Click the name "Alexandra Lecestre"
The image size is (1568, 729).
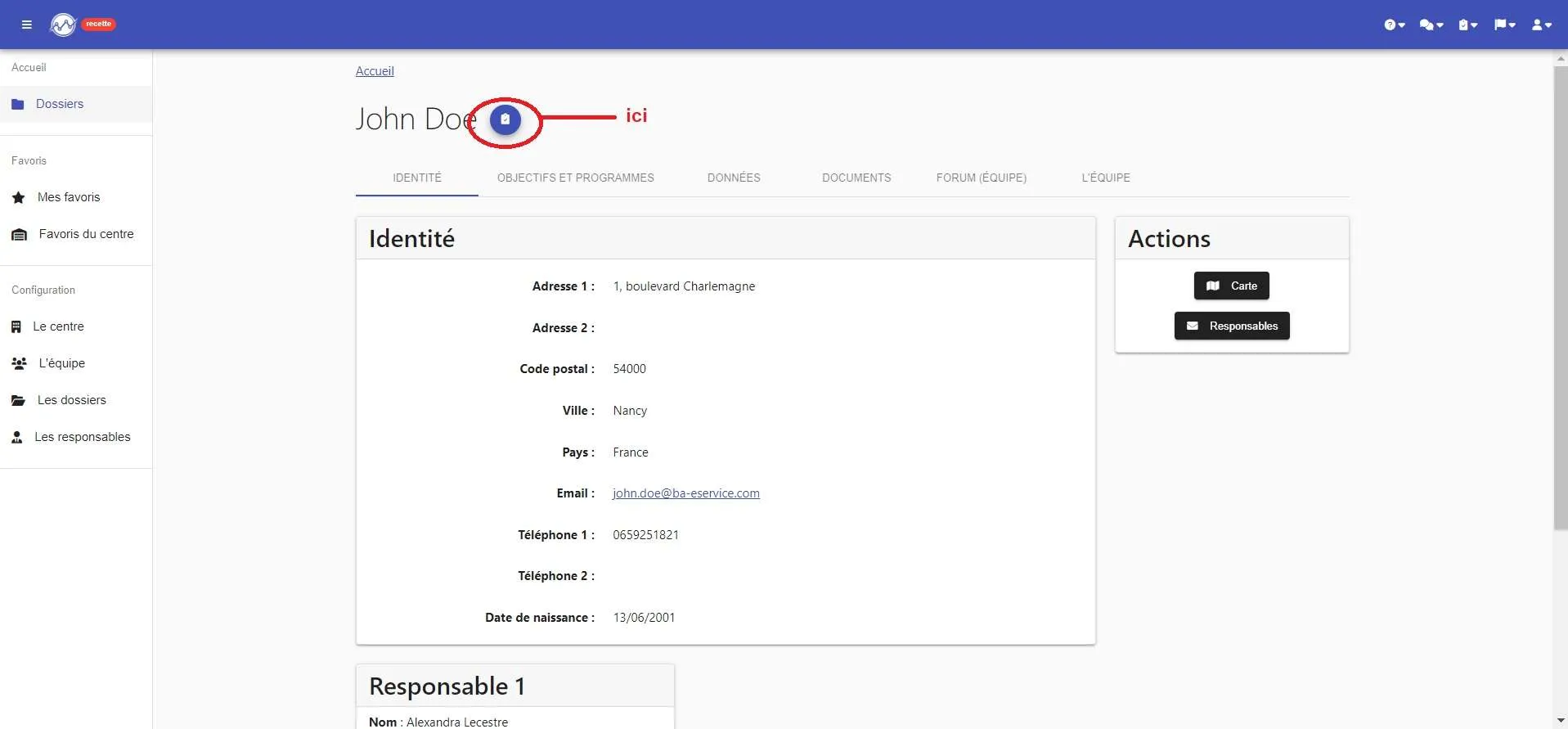[457, 722]
